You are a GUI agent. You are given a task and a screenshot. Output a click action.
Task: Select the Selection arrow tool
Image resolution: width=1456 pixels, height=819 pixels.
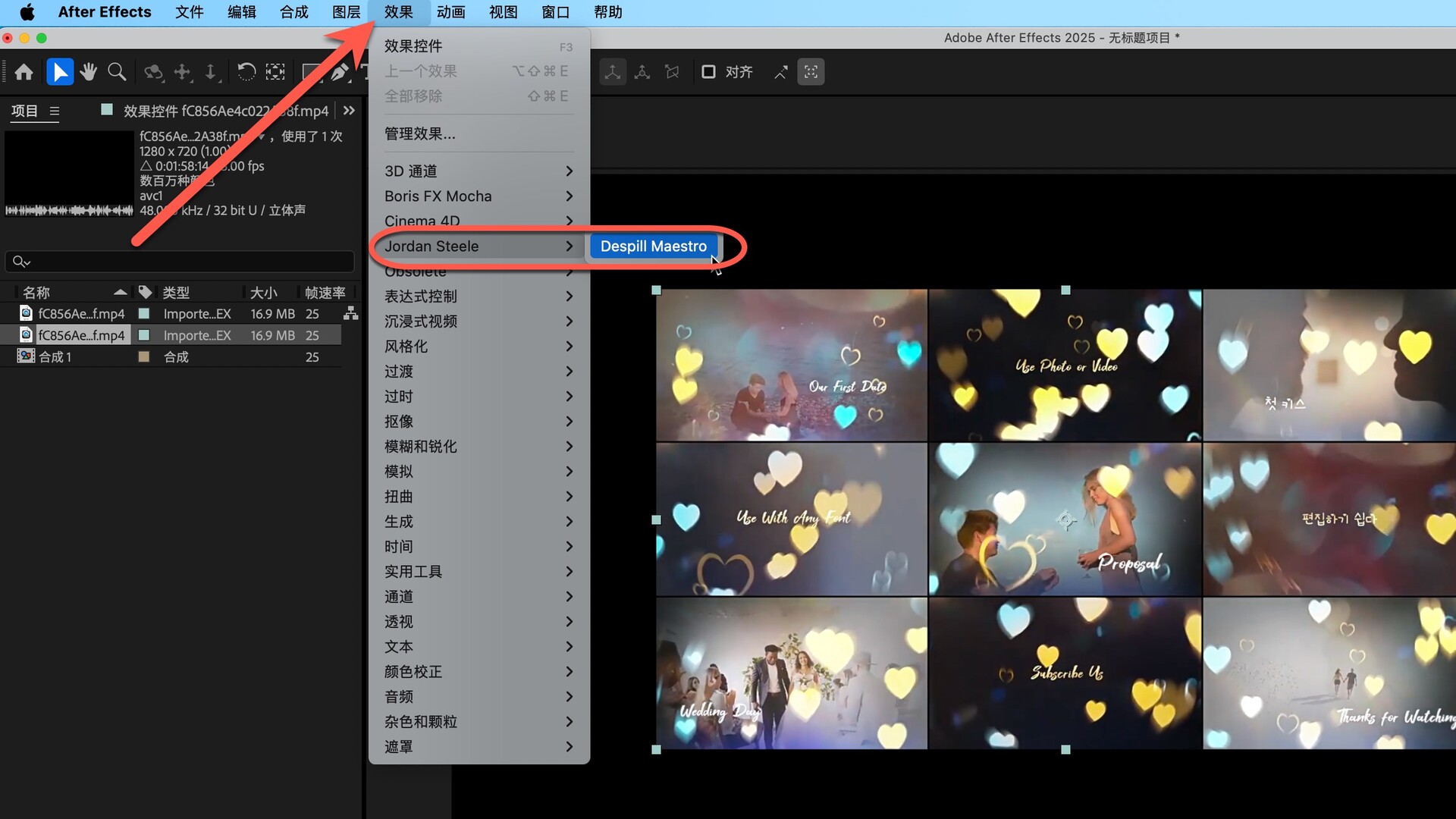pos(60,72)
